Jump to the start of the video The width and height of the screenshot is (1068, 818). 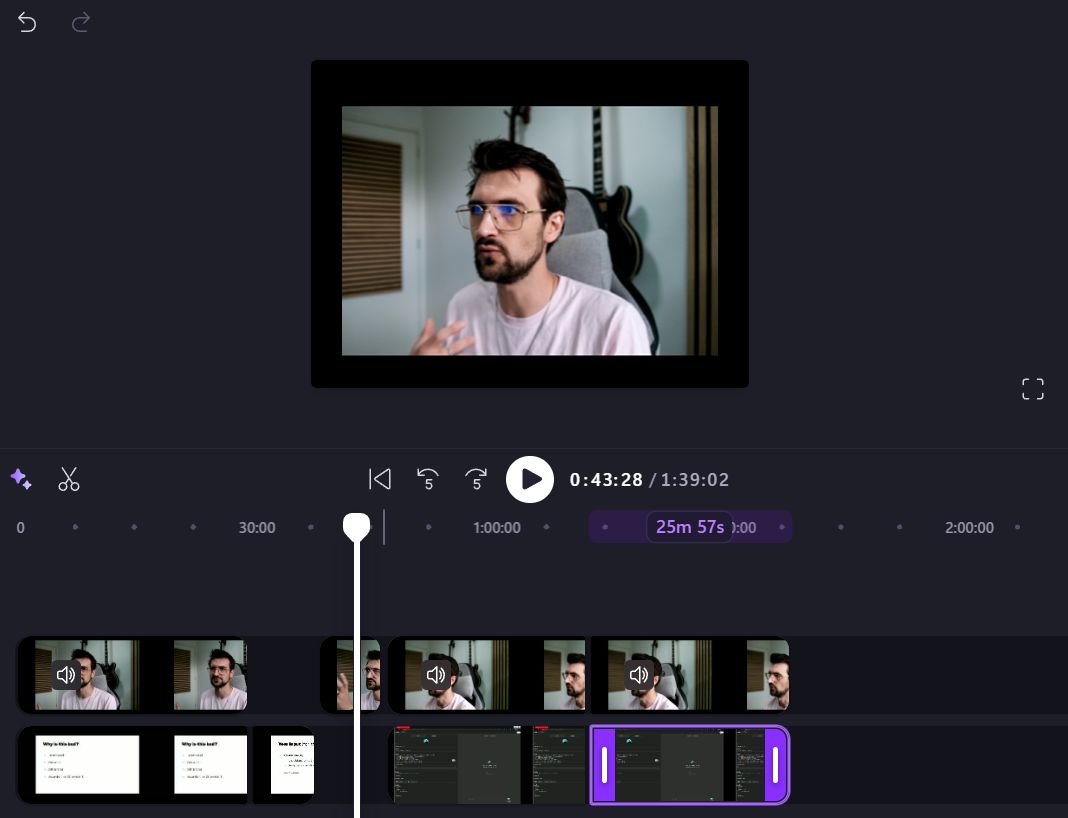pos(380,479)
